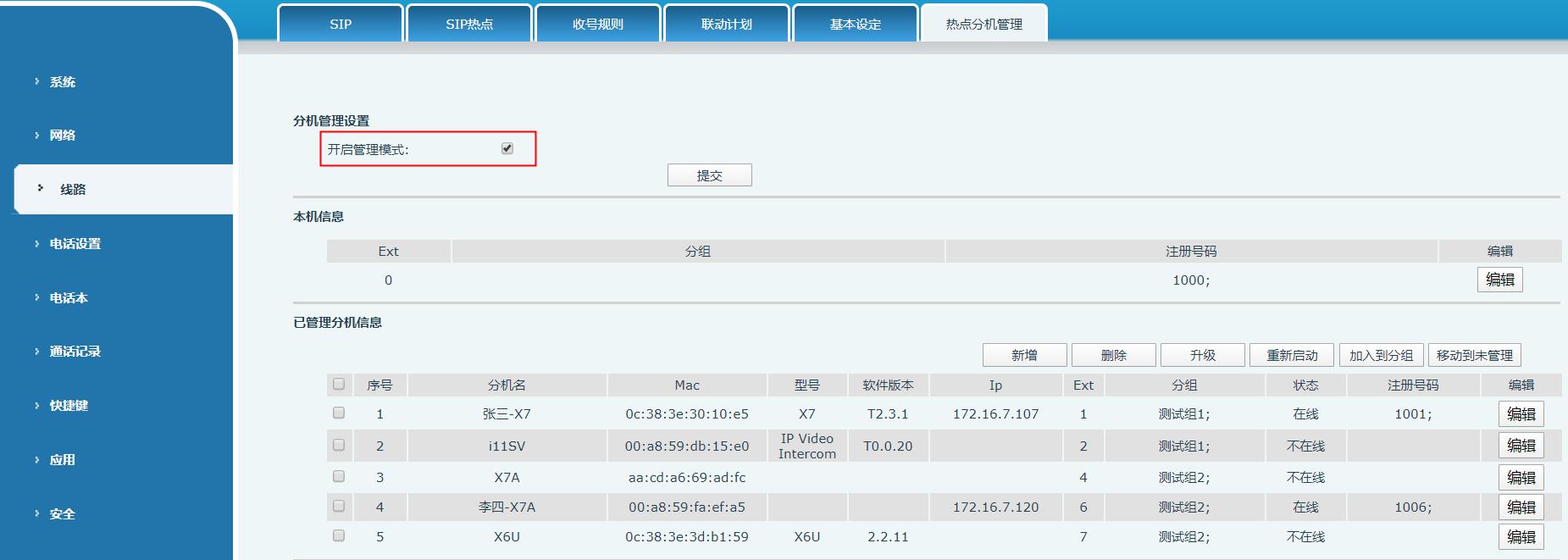
Task: Click 不在线 status of i11SV row
Action: click(1305, 446)
